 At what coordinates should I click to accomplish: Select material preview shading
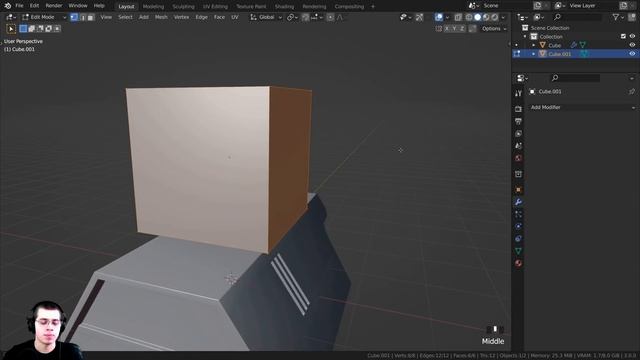486,17
